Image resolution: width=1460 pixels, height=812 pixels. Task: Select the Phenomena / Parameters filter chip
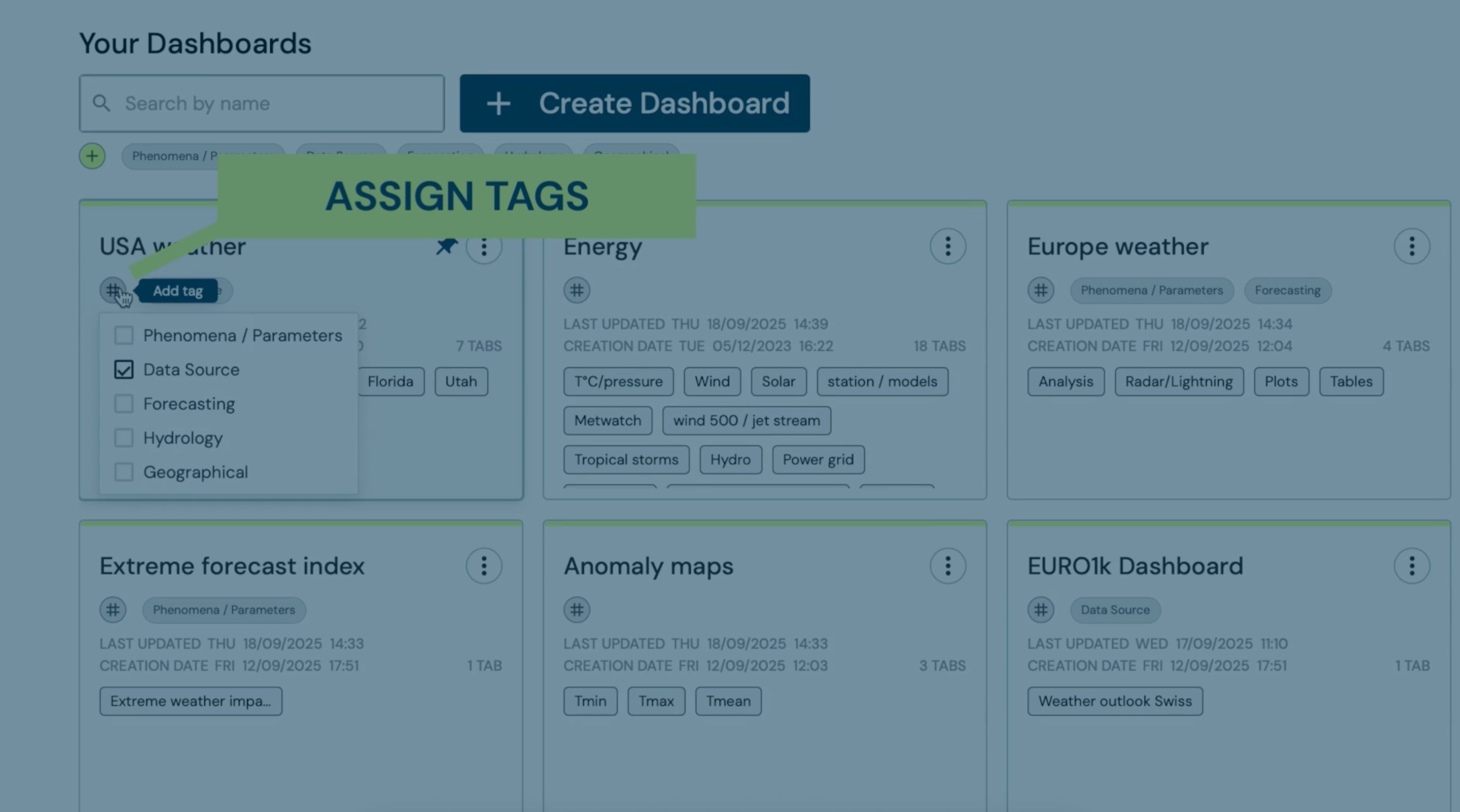tap(201, 156)
